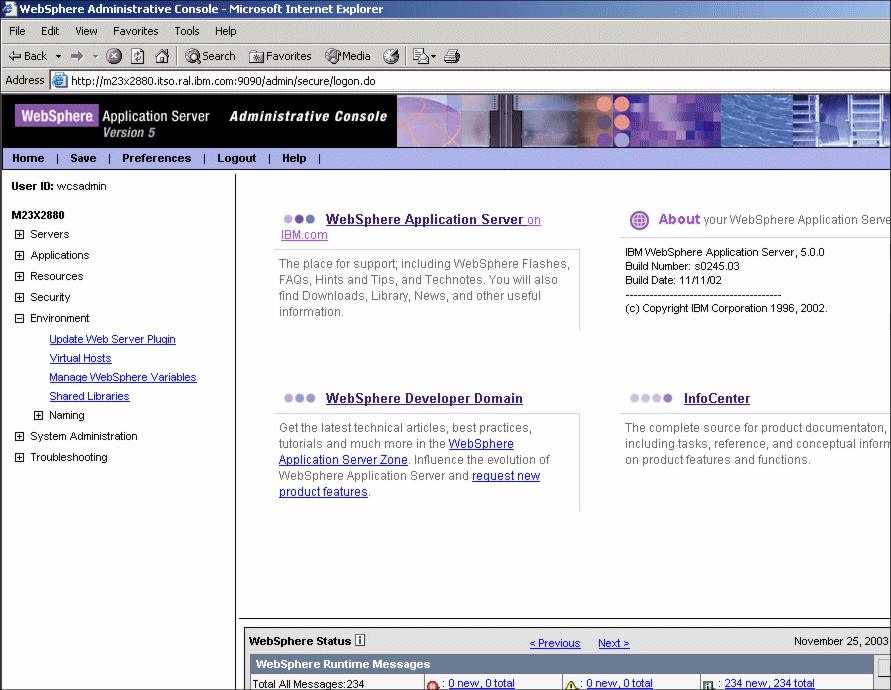
Task: Open the Back button history dropdown arrow
Action: (x=58, y=56)
